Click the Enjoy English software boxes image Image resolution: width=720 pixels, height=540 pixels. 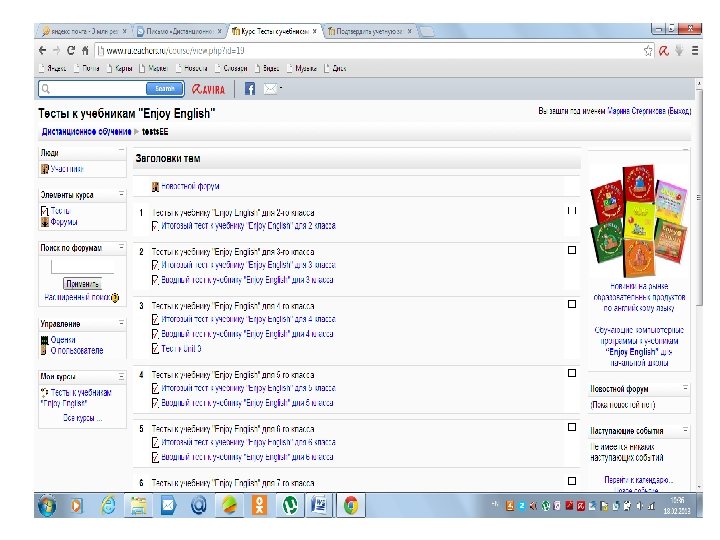(x=639, y=221)
